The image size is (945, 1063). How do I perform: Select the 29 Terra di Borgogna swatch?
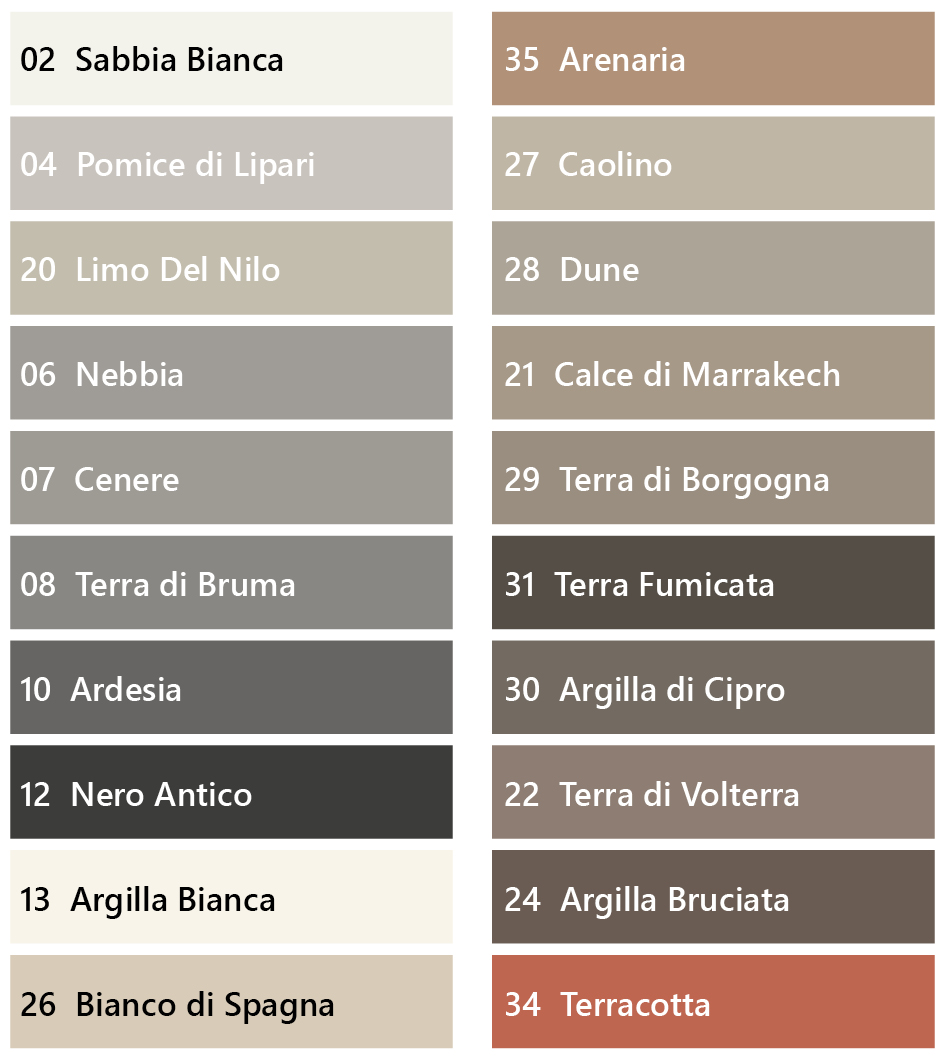click(713, 478)
